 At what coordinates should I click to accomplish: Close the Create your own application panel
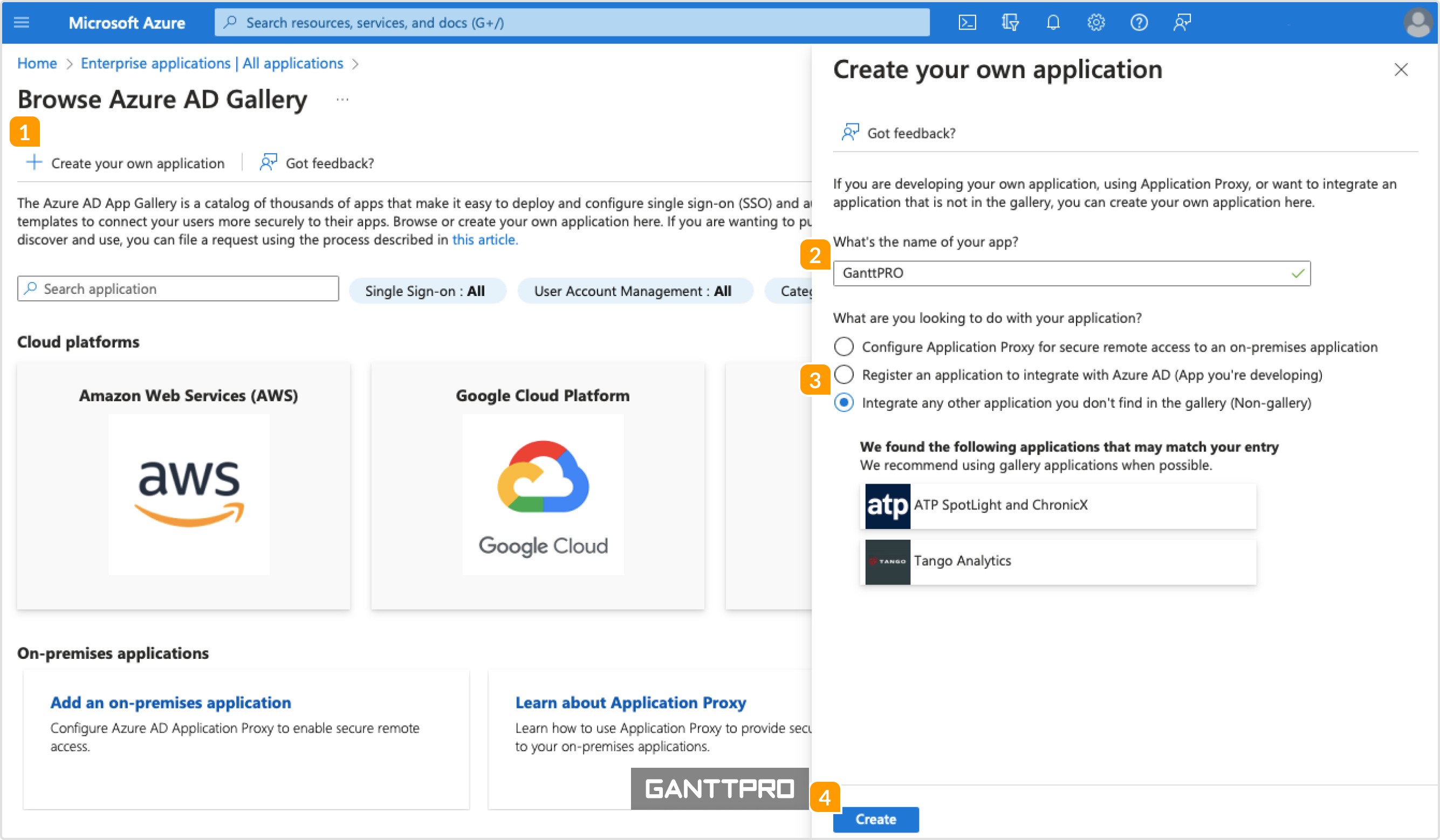pos(1401,70)
